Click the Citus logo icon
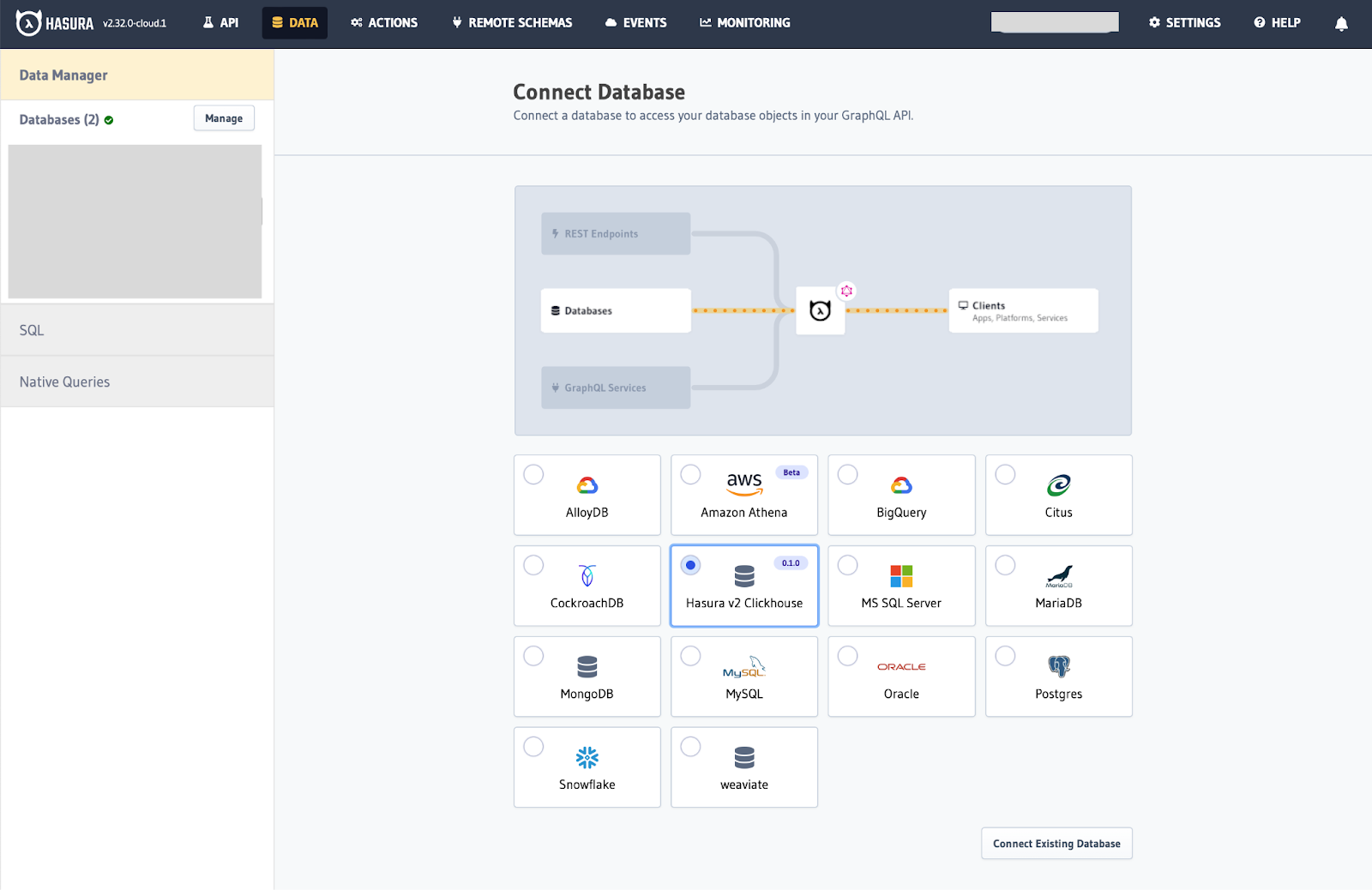The width and height of the screenshot is (1372, 890). coord(1058,485)
